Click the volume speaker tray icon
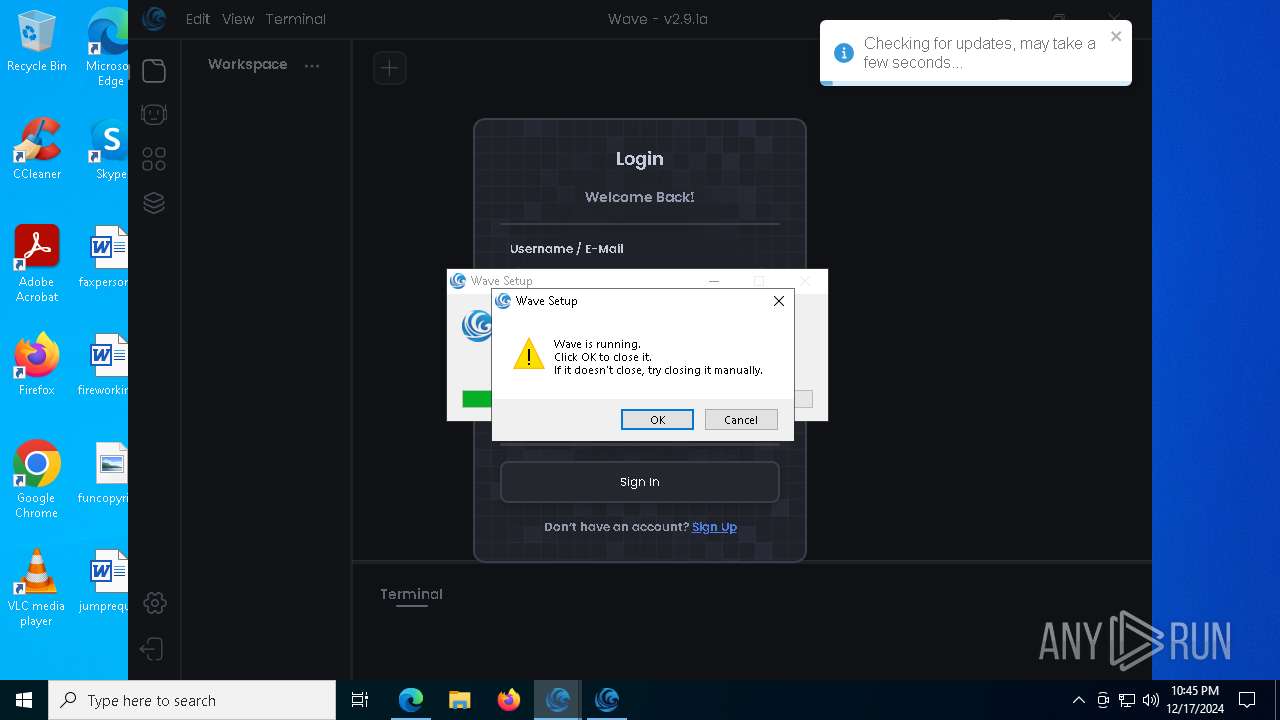This screenshot has width=1280, height=720. [1150, 700]
